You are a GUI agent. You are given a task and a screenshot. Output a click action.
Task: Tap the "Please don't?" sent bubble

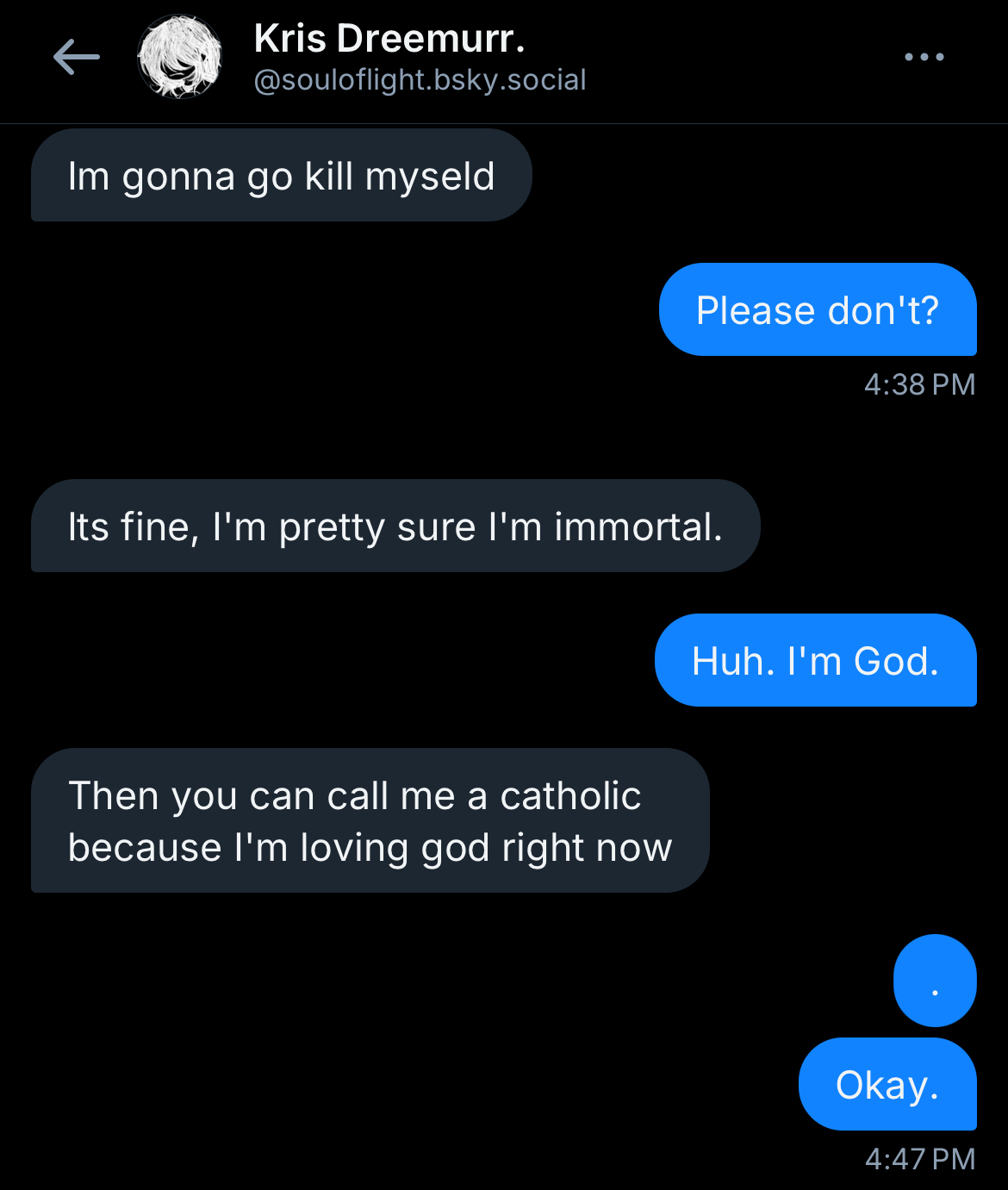(x=817, y=310)
